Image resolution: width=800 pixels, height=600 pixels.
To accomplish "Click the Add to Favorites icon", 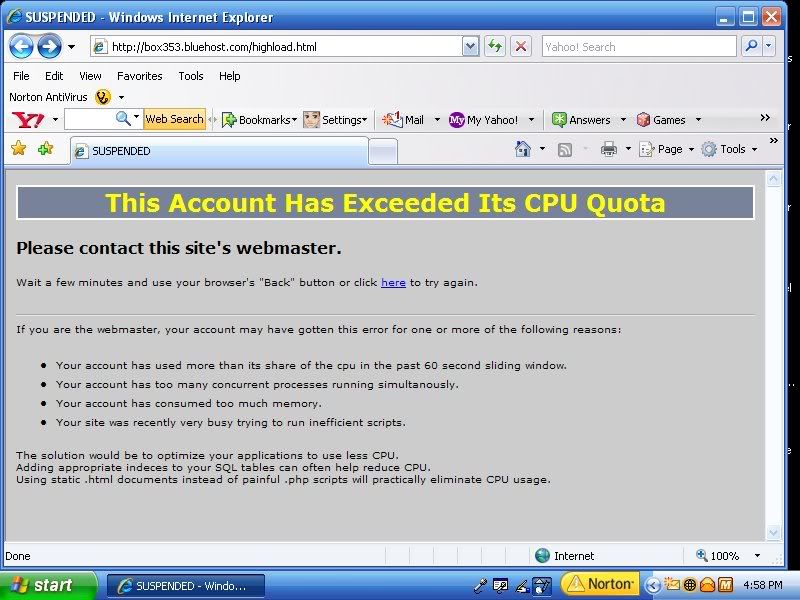I will [45, 149].
